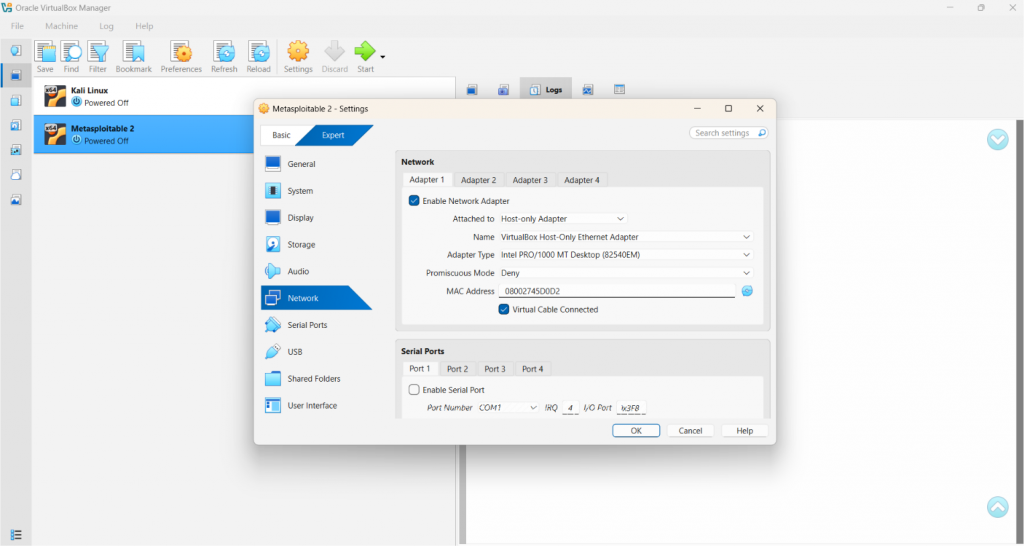The height and width of the screenshot is (546, 1024).
Task: Open the Adapter Type dropdown
Action: point(626,255)
